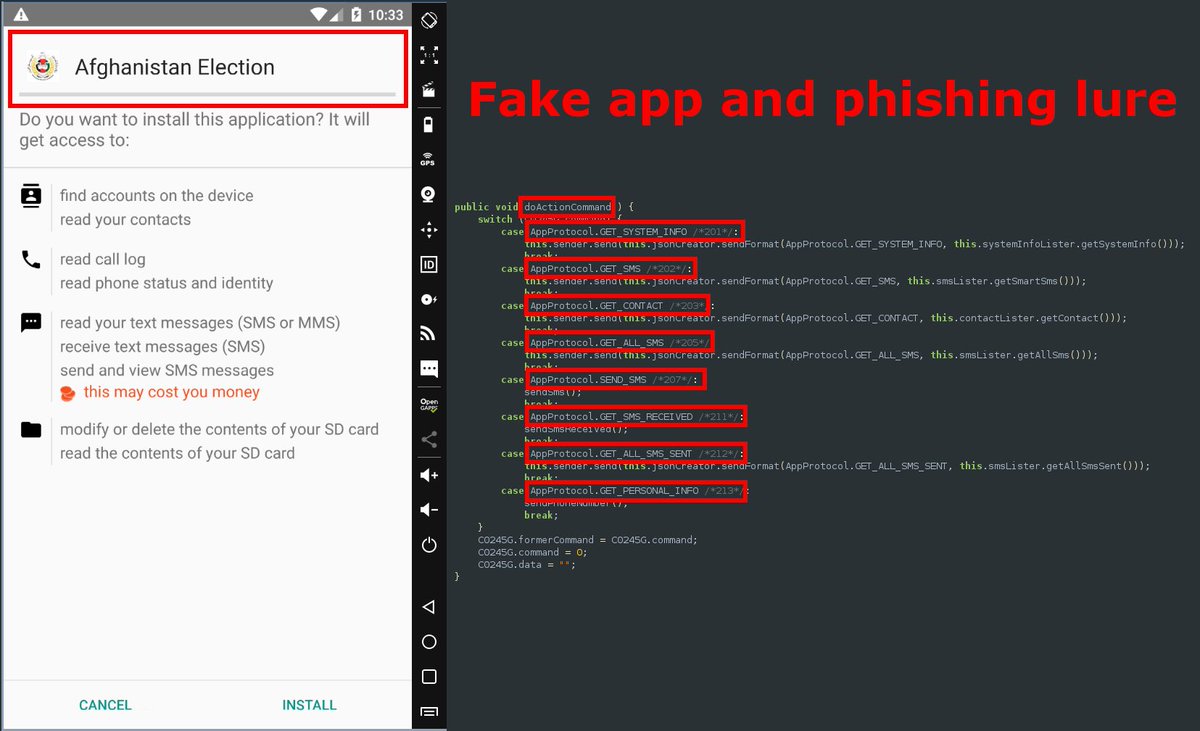Click the SD card folder permission icon
The height and width of the screenshot is (731, 1200).
31,430
